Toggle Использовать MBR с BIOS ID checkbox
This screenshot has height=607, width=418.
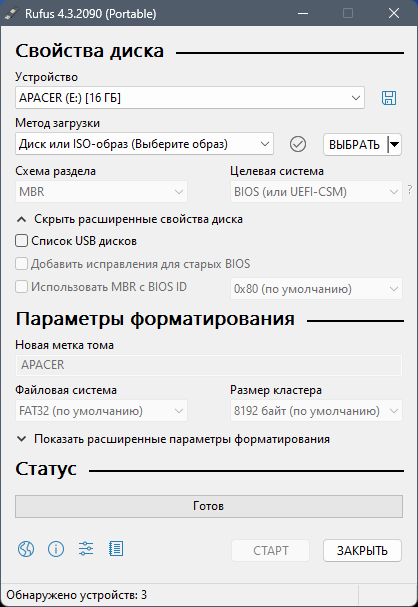coord(21,287)
